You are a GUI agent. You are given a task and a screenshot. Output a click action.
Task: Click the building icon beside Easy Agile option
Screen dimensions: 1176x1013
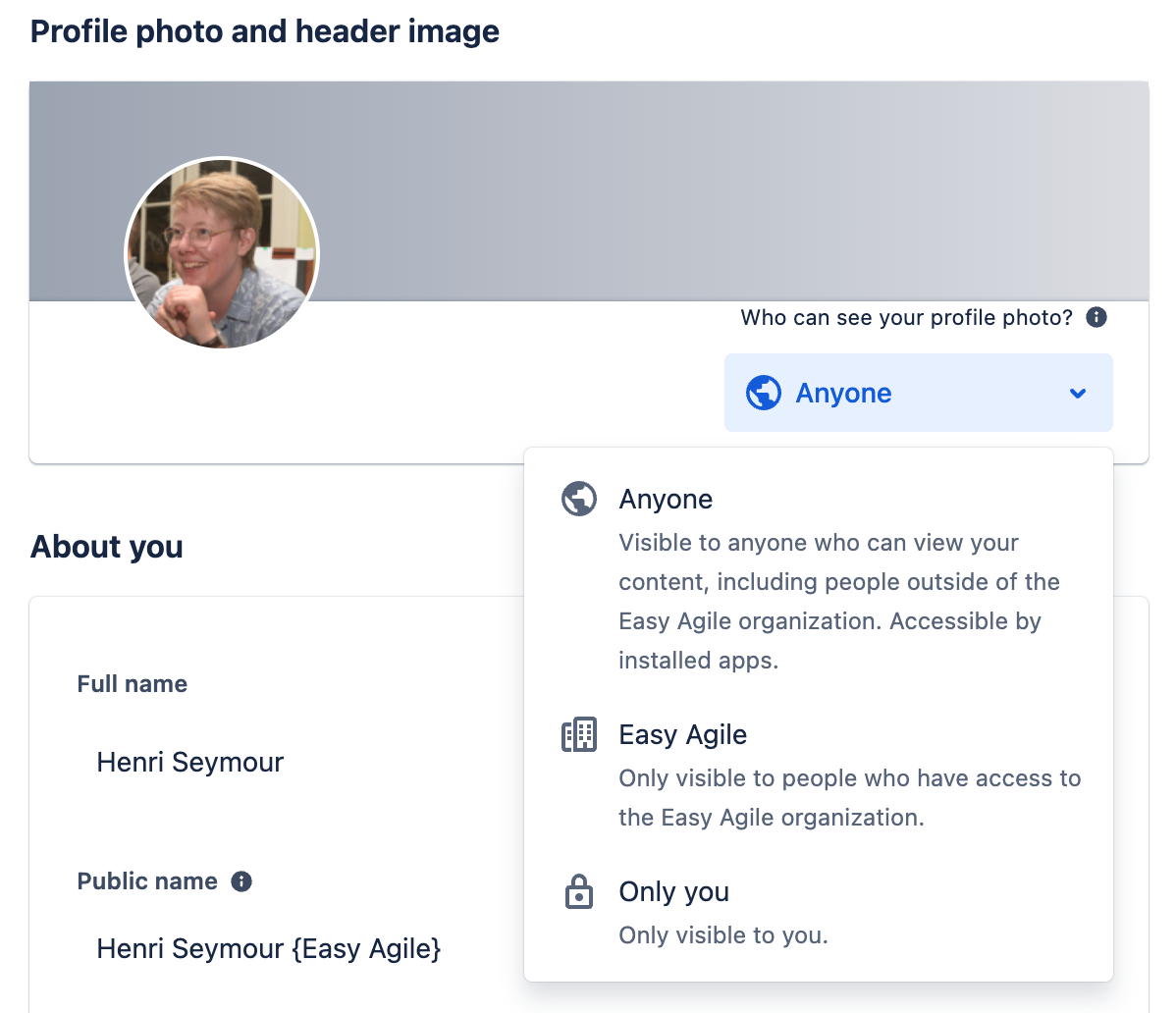[579, 734]
